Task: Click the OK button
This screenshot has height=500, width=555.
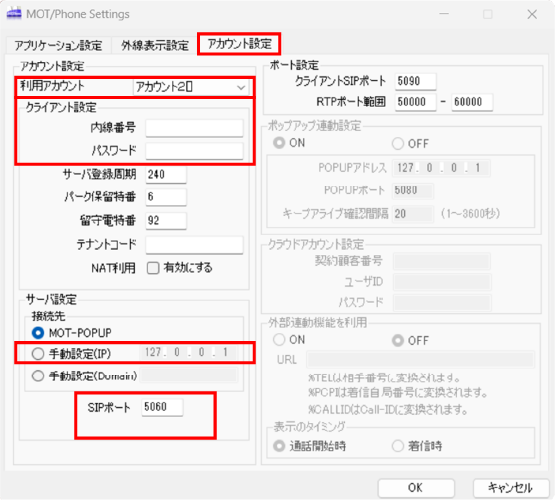Action: point(416,488)
